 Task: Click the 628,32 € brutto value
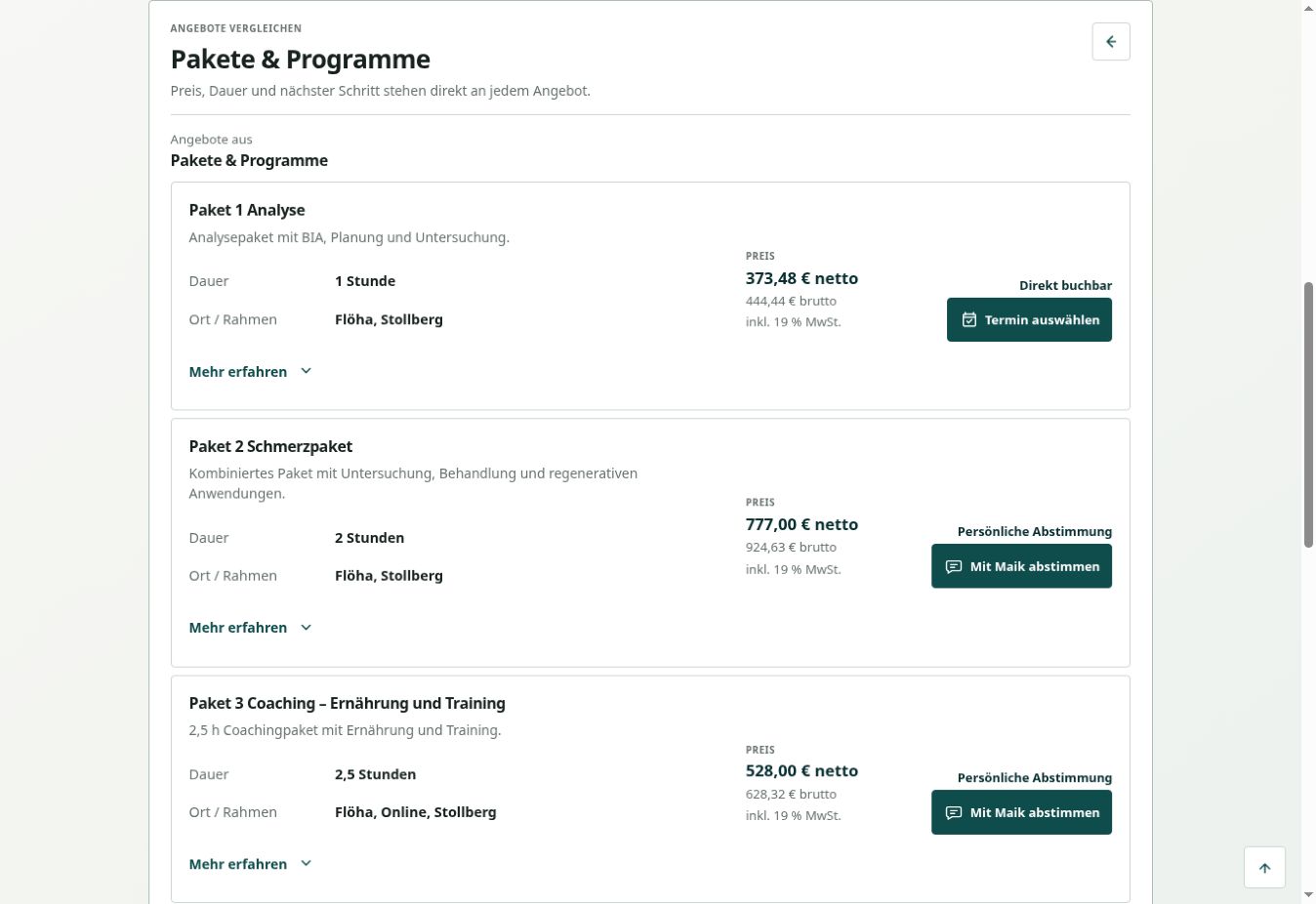click(791, 795)
